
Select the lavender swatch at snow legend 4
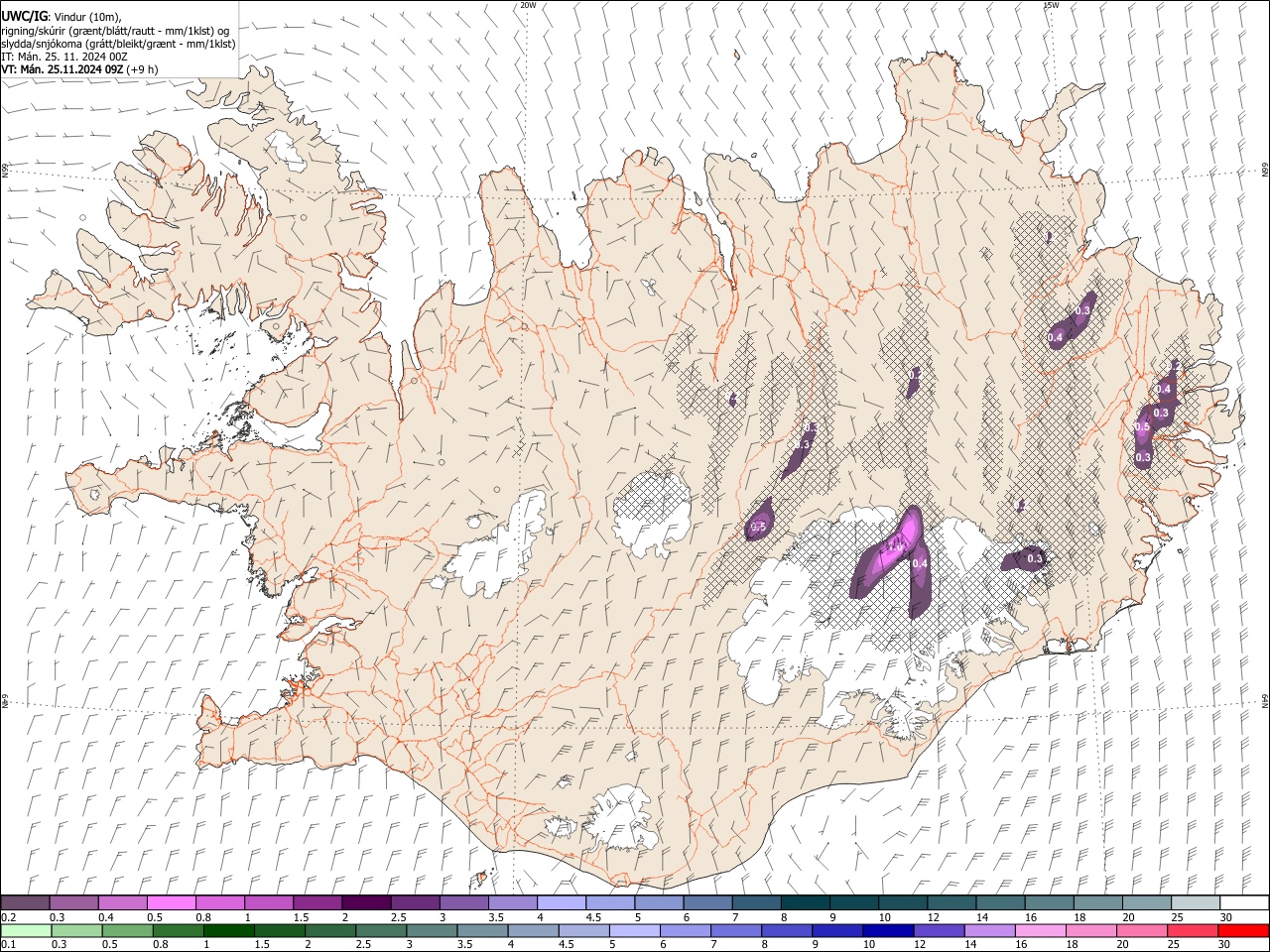(x=562, y=902)
